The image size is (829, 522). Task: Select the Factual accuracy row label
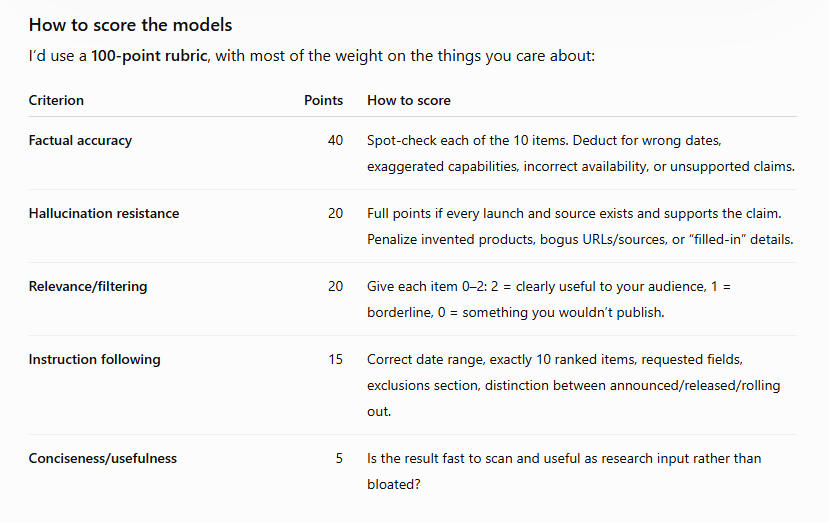(x=80, y=140)
